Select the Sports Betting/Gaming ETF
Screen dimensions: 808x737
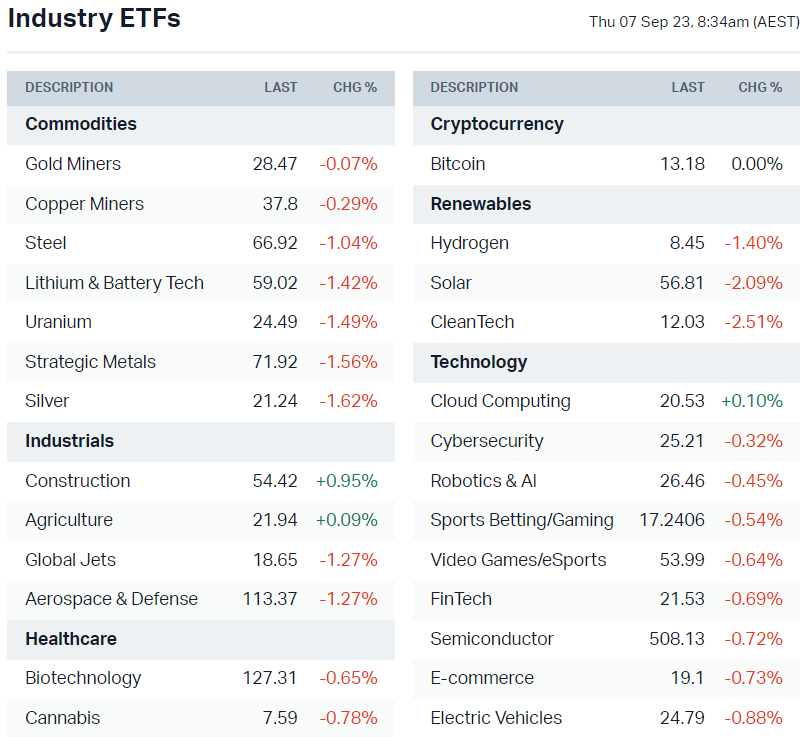pos(522,520)
